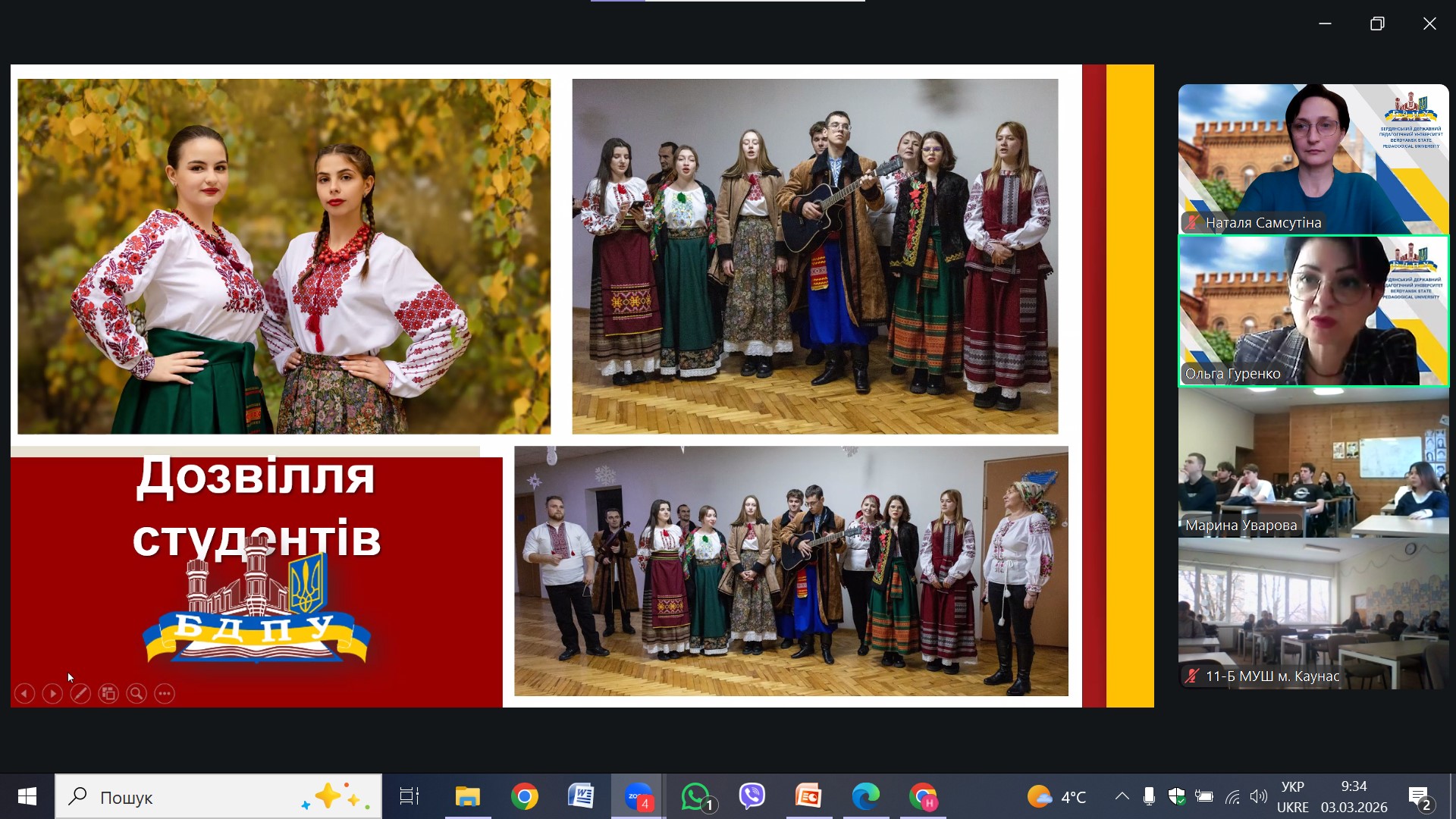
Task: Select 11-Б МУШ м. Каунас video tile
Action: pos(1313,614)
